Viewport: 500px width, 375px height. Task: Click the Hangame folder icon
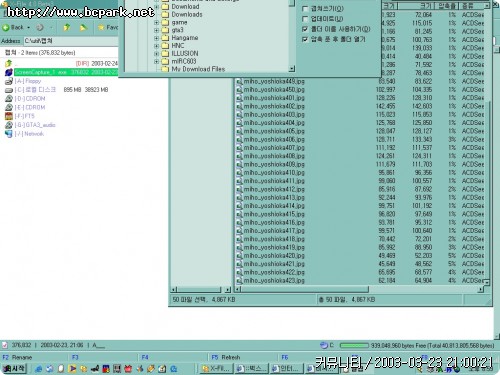165,38
